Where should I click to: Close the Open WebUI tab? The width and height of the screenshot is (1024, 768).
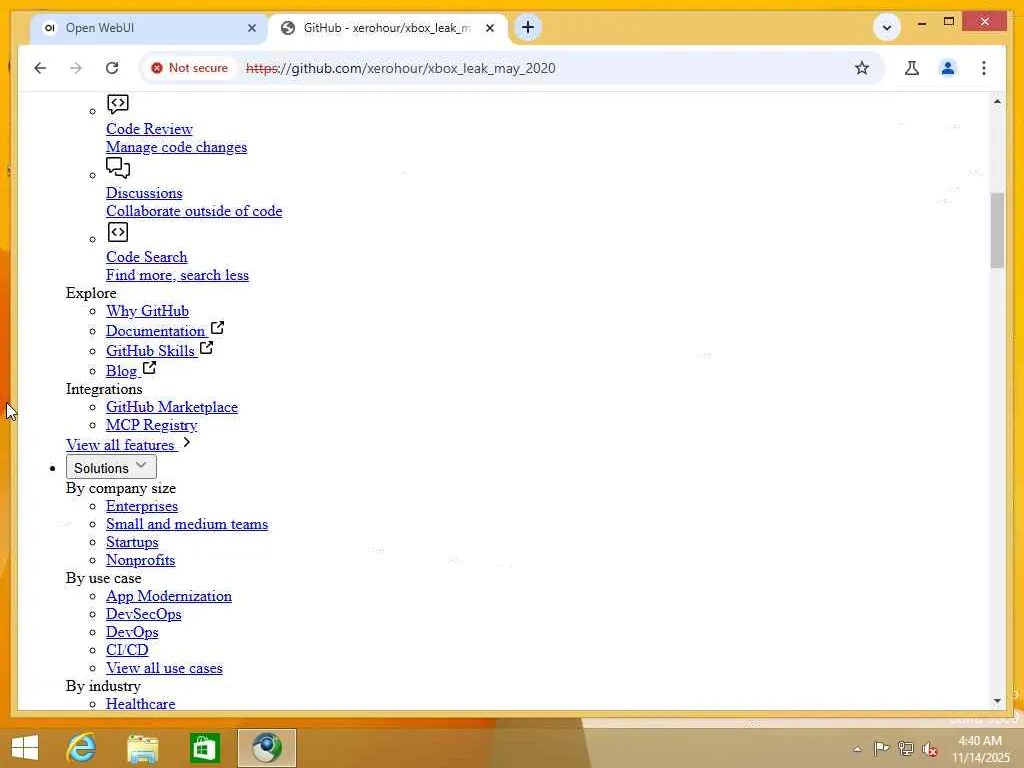(252, 28)
